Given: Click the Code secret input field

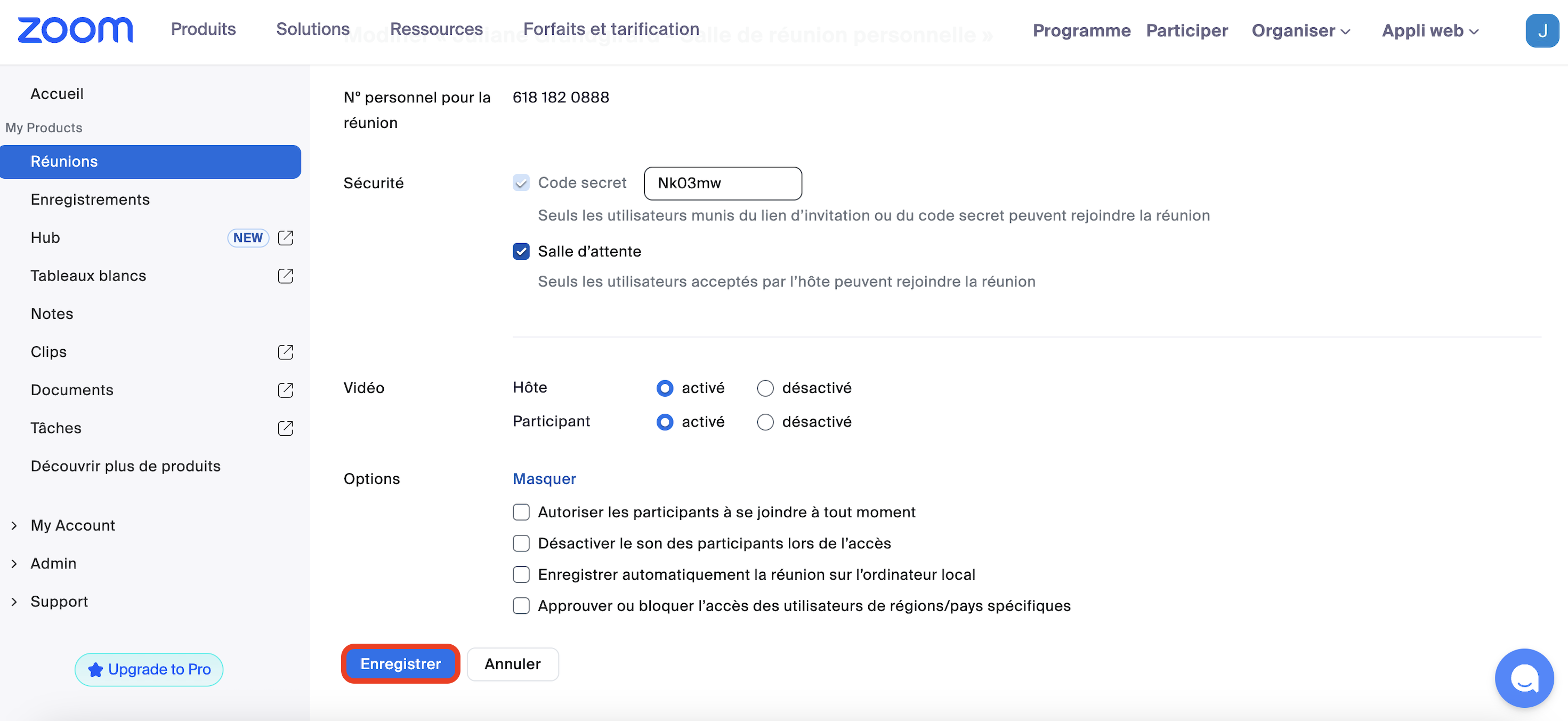Looking at the screenshot, I should (x=723, y=183).
